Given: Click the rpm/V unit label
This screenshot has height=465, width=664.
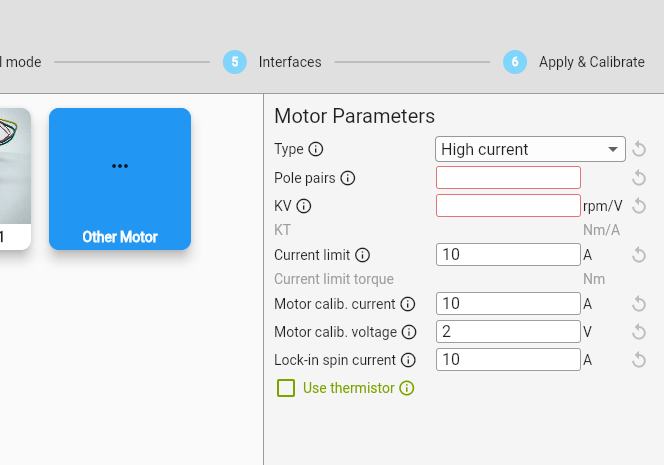Looking at the screenshot, I should coord(602,206).
